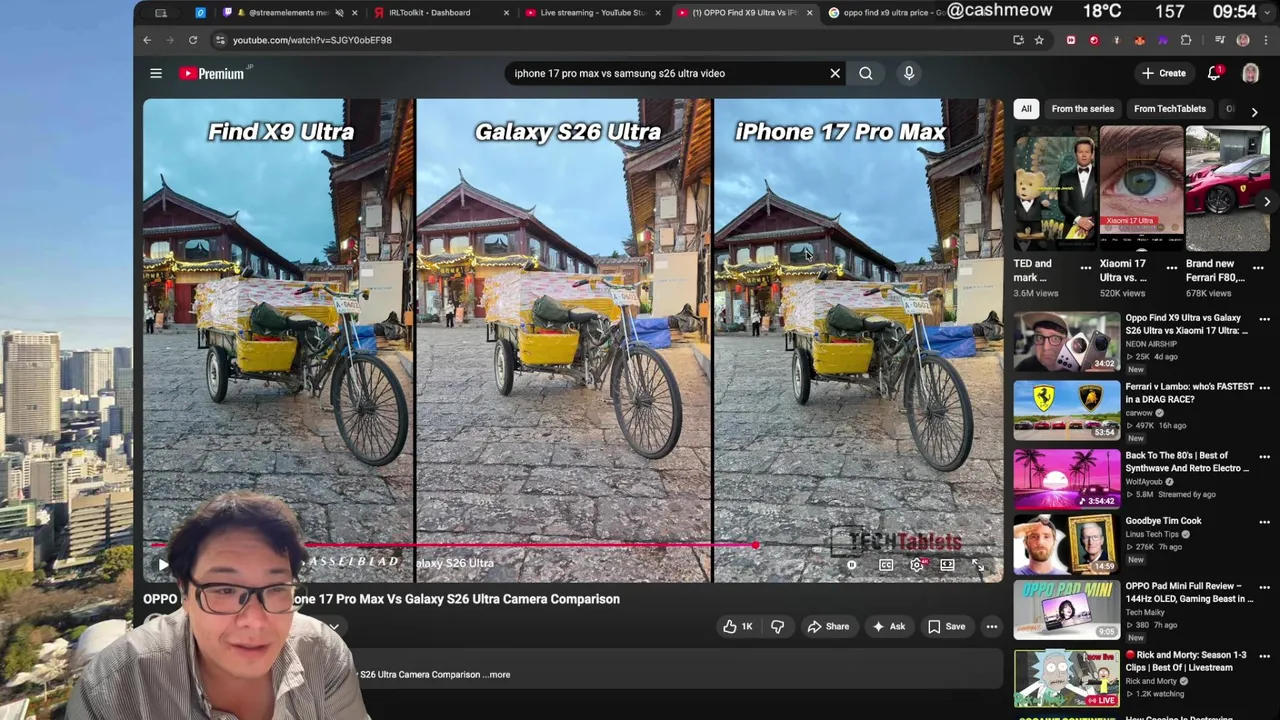Screen dimensions: 1280x720
Task: Run search with the magnifier button
Action: click(x=866, y=73)
